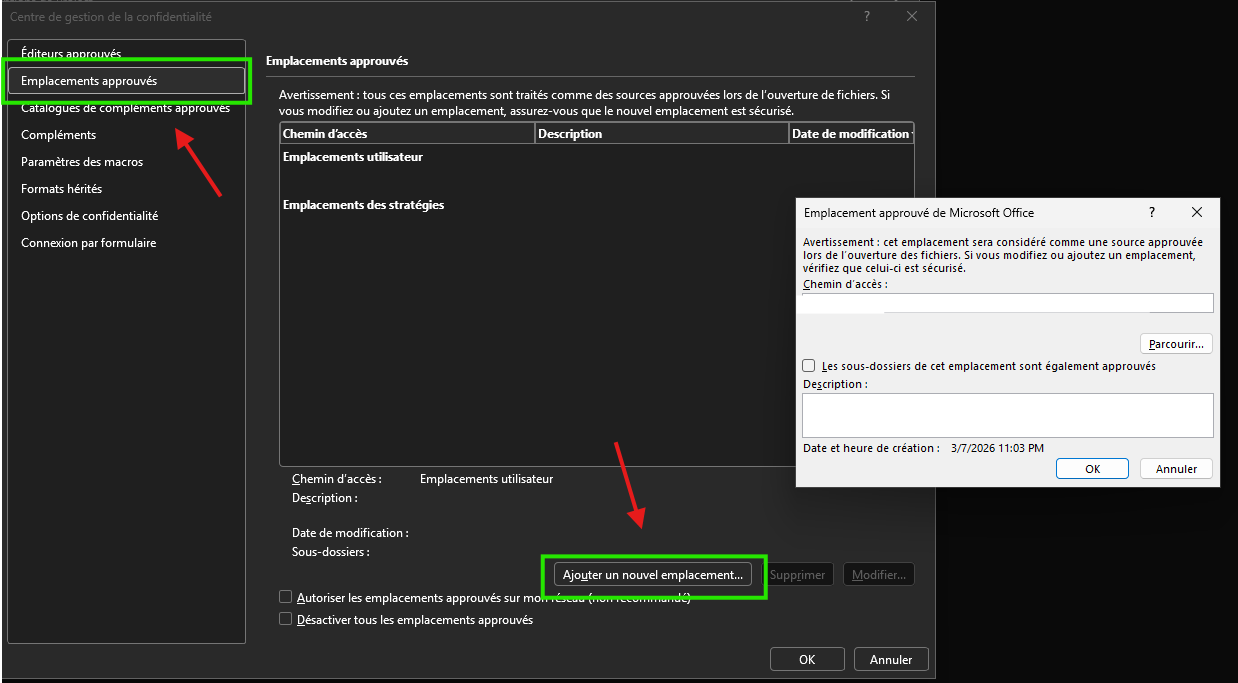1238x683 pixels.
Task: Click OK in Emplacement approuvé dialog
Action: (x=1092, y=469)
